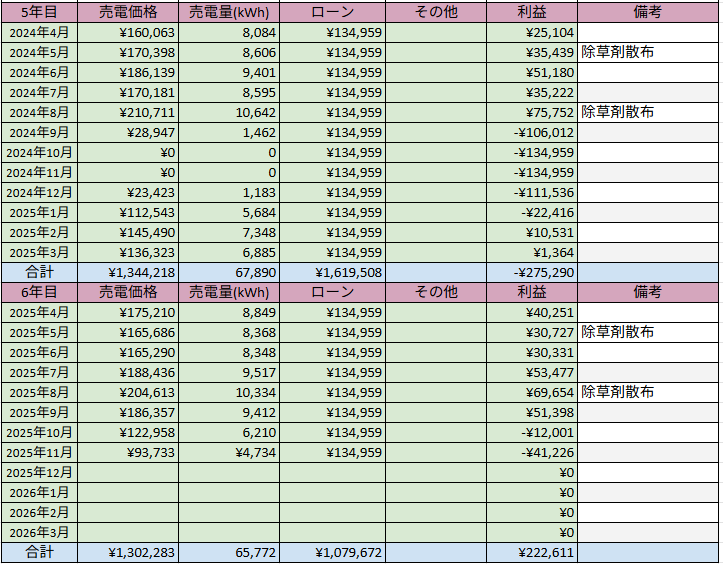This screenshot has width=723, height=564.
Task: Click the ¥210,711 sales price cell
Action: pyautogui.click(x=128, y=112)
